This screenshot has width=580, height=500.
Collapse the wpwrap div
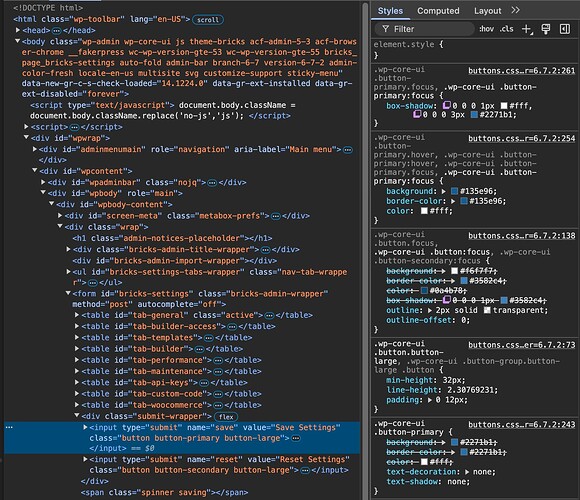(26, 138)
